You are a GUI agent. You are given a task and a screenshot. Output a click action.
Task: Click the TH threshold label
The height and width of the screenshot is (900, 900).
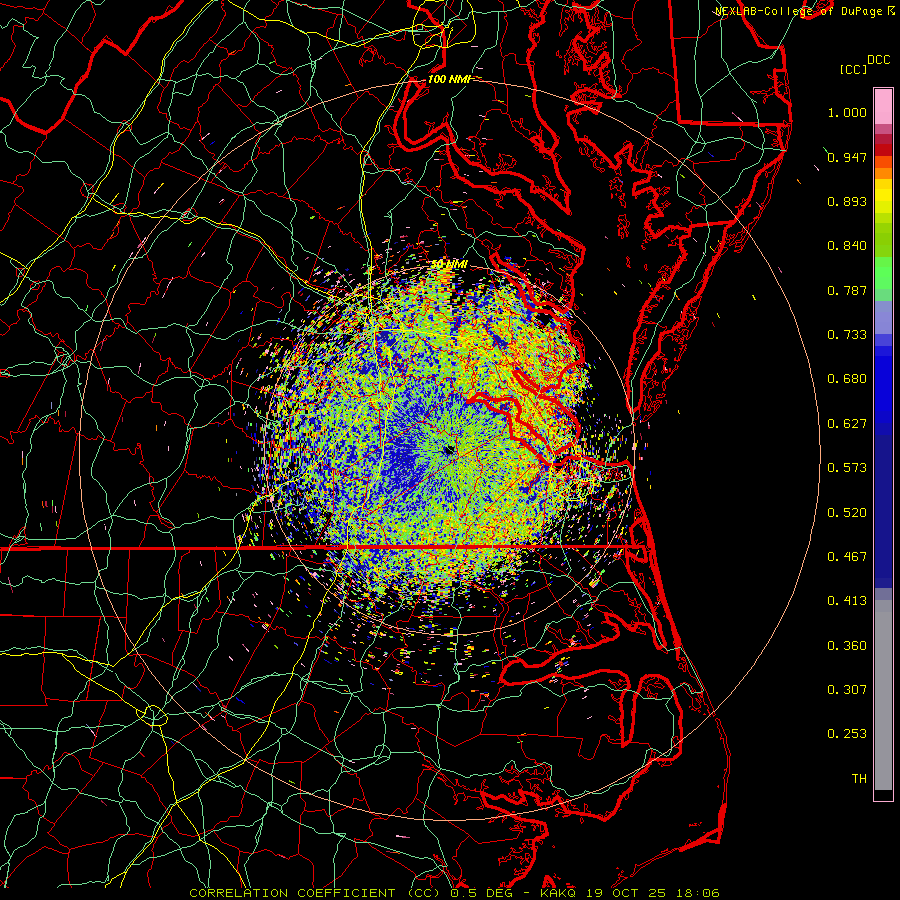[x=859, y=779]
